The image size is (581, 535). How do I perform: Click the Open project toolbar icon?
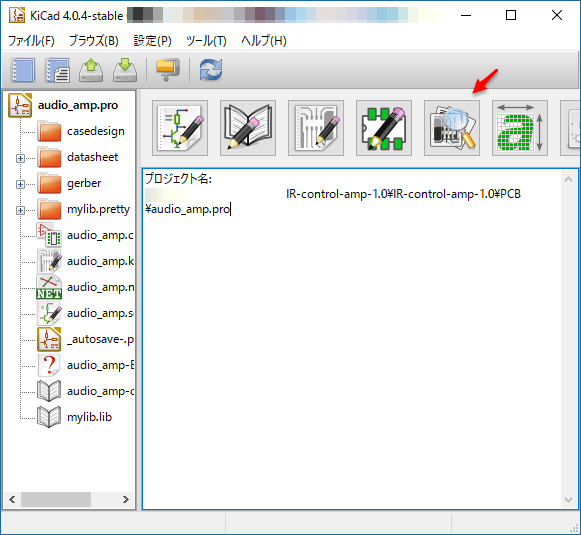(x=91, y=70)
